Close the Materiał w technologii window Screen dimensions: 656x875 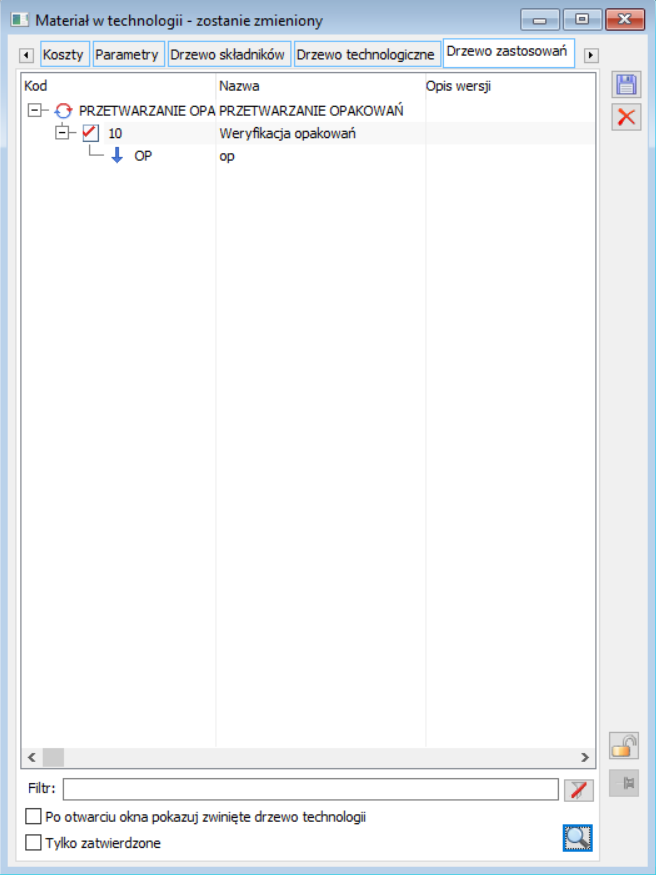[x=625, y=20]
